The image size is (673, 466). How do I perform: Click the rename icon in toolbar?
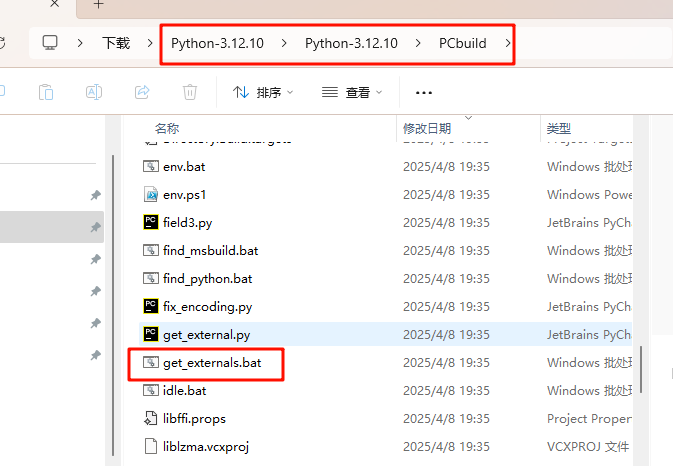94,92
